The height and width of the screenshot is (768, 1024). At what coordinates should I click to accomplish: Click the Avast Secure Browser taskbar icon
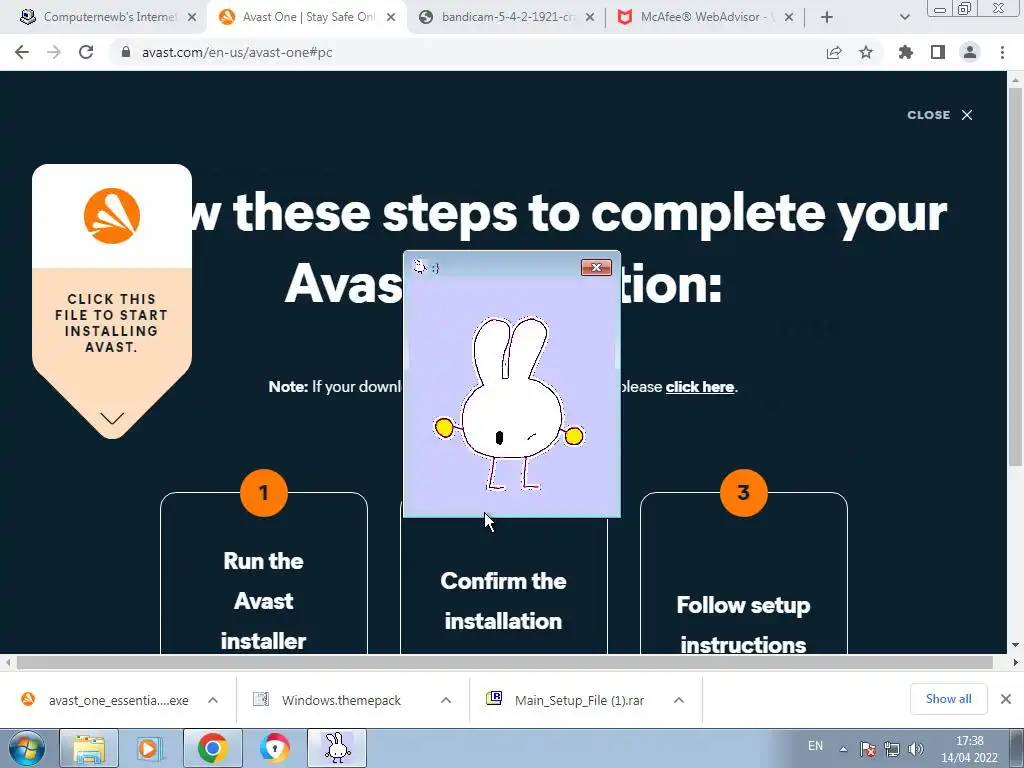pyautogui.click(x=274, y=748)
